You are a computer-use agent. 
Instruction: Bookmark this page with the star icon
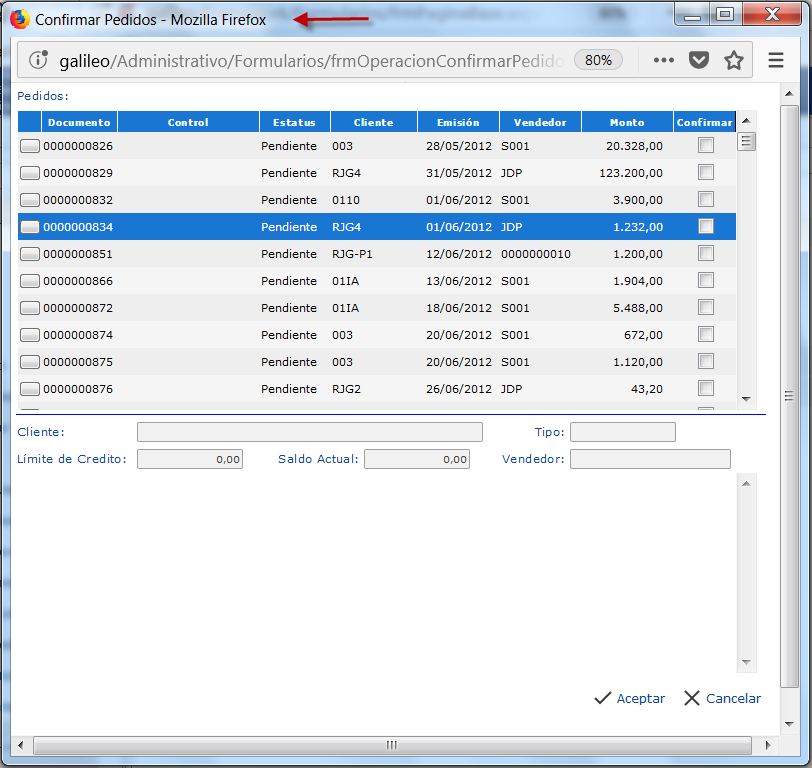734,60
